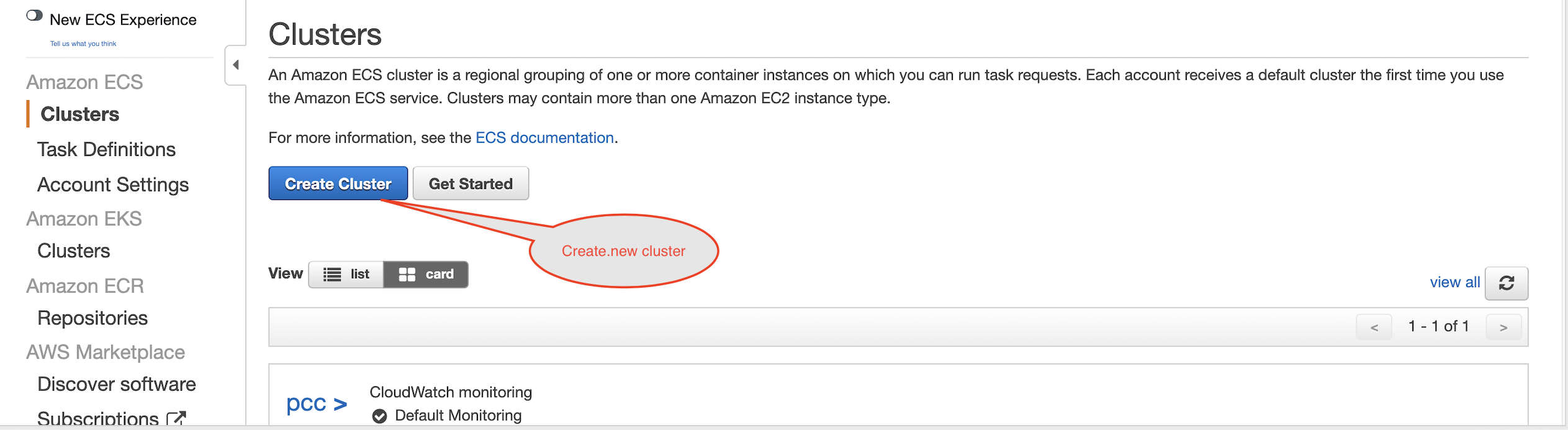Switch cluster view to card layout
The image size is (1568, 430).
click(426, 274)
